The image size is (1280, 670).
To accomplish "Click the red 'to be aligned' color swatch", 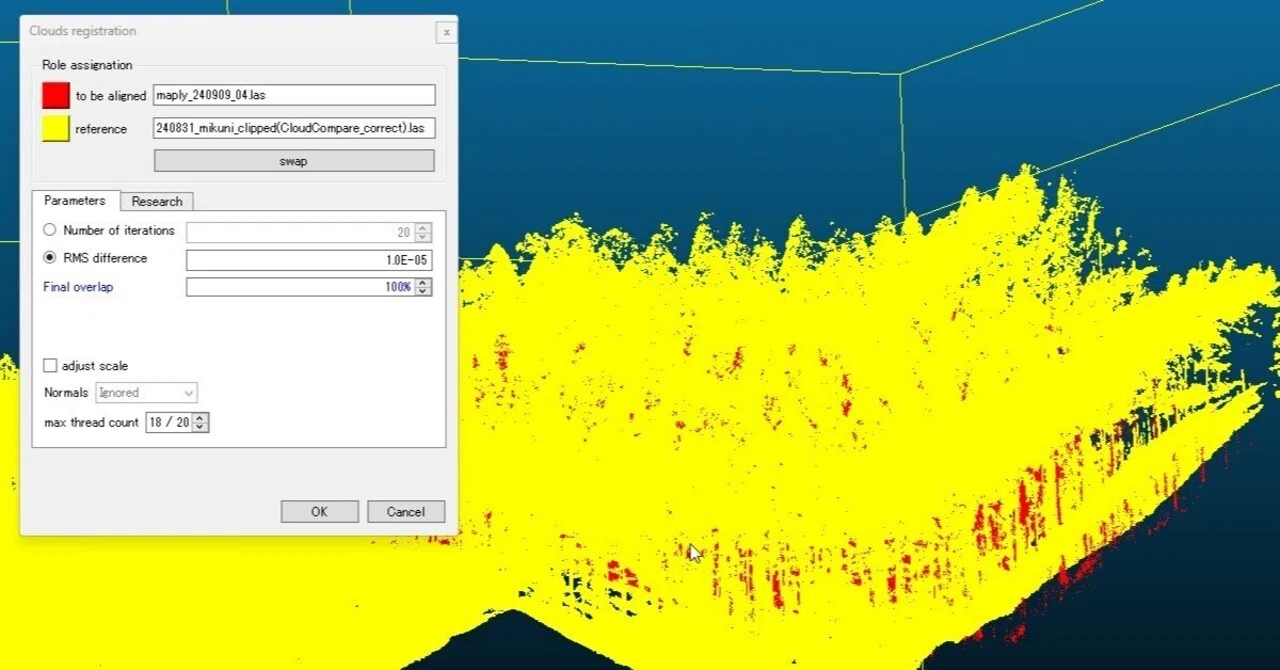I will [x=55, y=95].
